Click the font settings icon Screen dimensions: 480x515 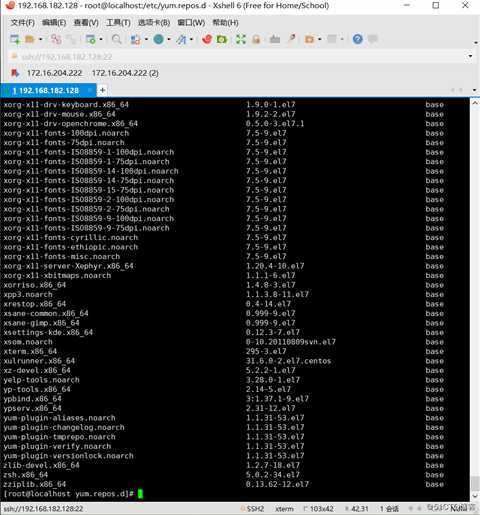(181, 39)
